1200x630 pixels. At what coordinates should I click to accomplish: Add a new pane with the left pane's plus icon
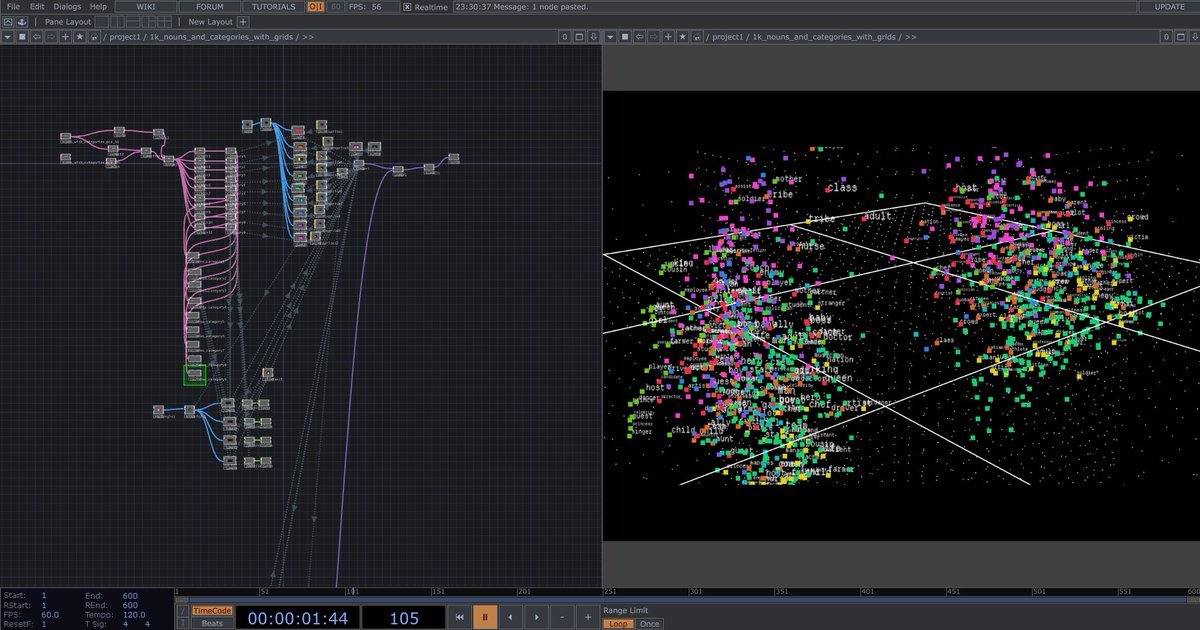pos(66,37)
